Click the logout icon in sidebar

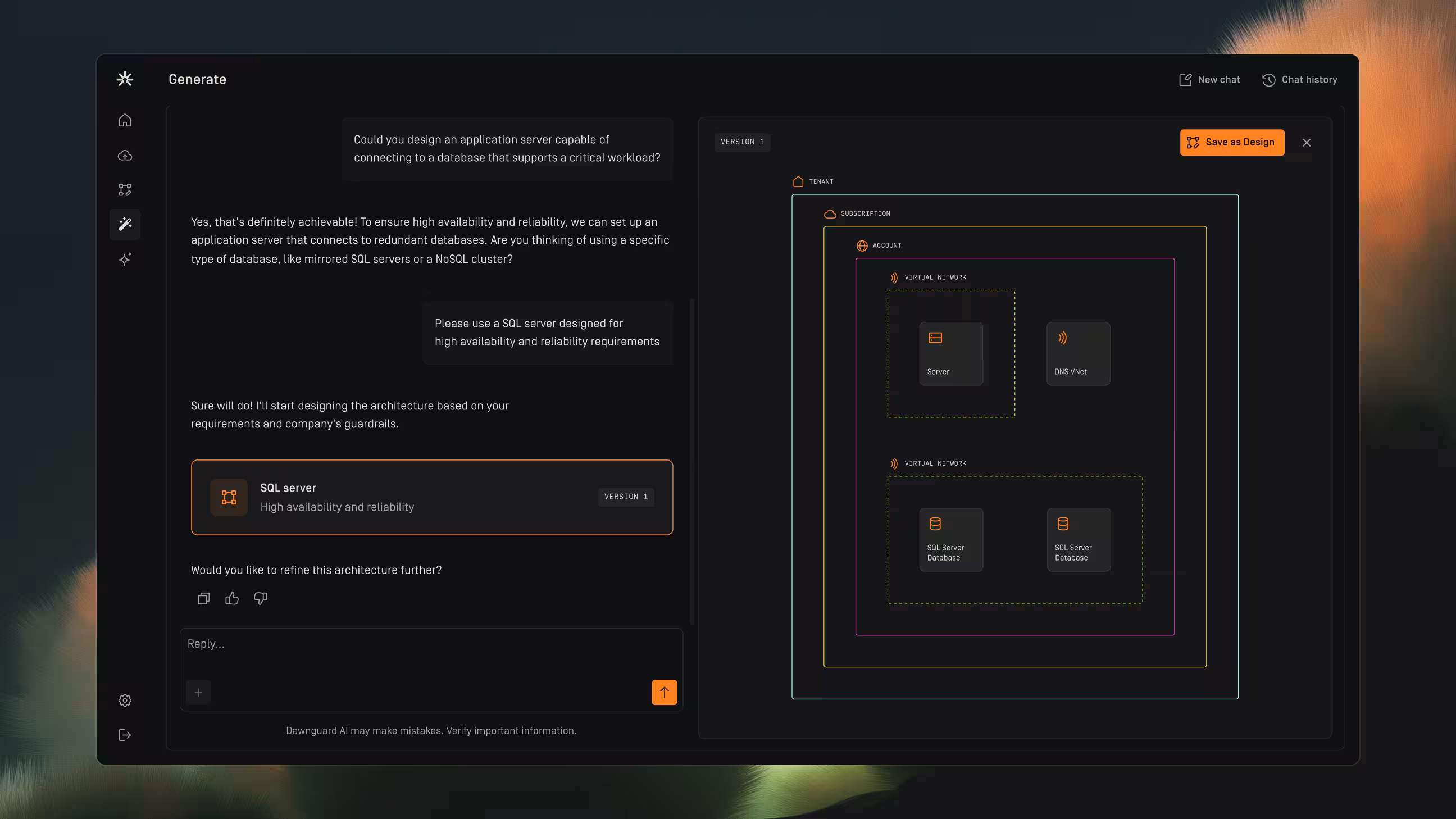[125, 735]
